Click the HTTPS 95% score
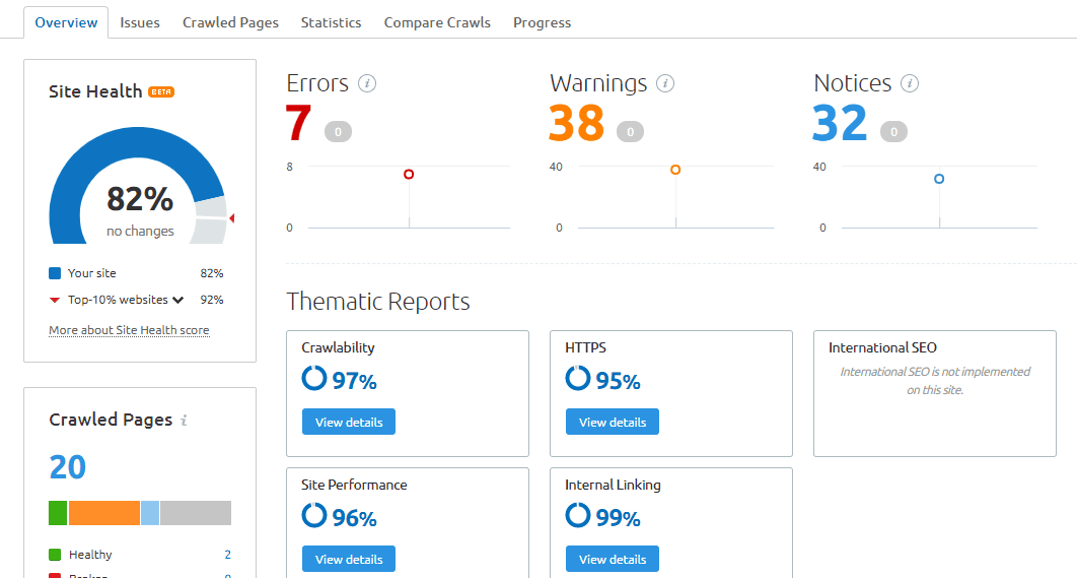The width and height of the screenshot is (1077, 578). 618,381
